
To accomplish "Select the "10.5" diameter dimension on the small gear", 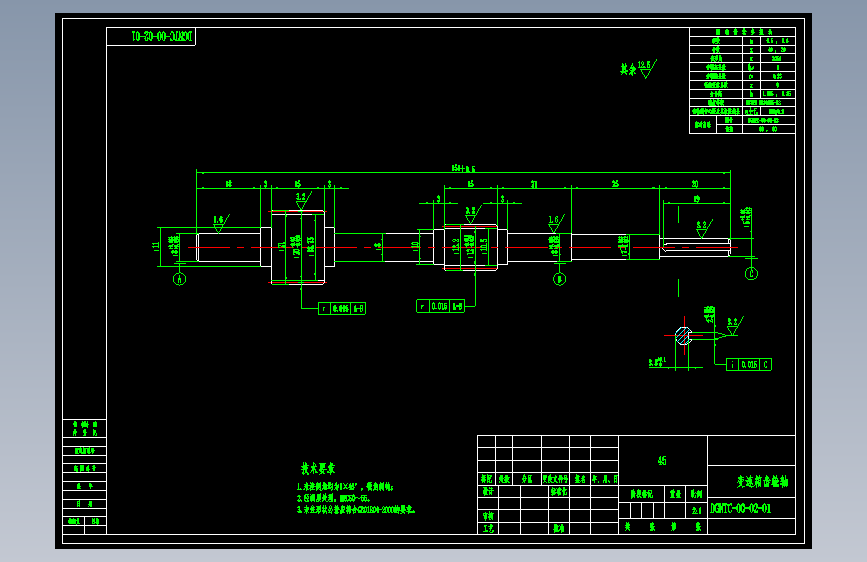I will click(x=484, y=246).
